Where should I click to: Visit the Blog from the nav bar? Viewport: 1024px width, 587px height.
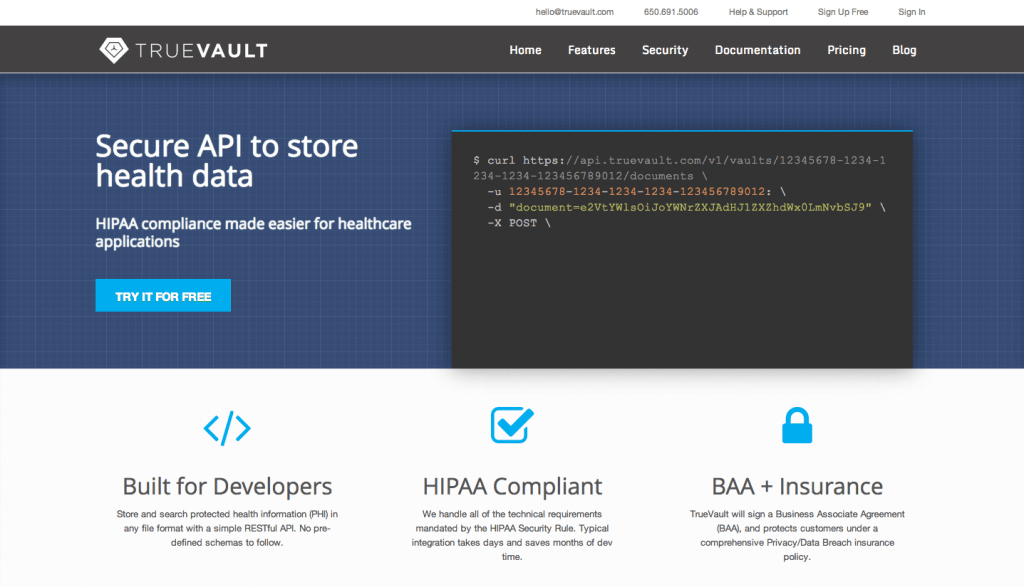point(904,50)
